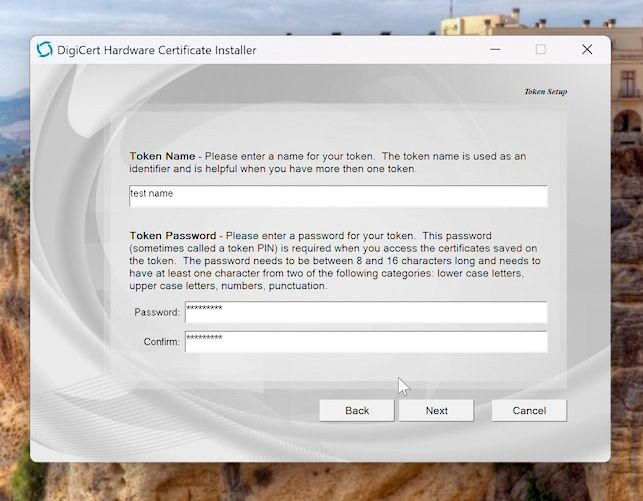Close the Hardware Certificate Installer window
This screenshot has width=643, height=501.
(587, 49)
